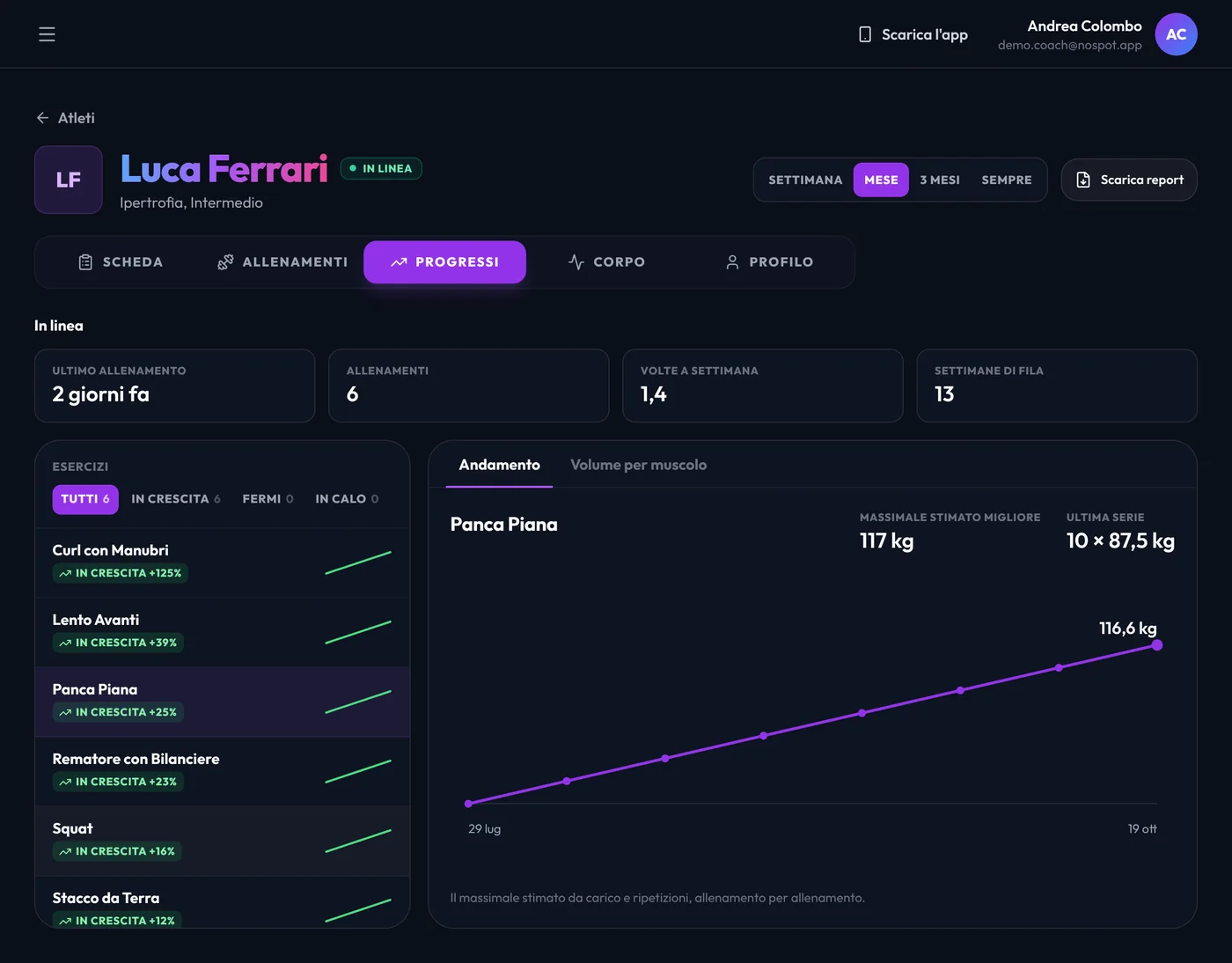Click the download icon in Scarica report

pos(1083,180)
